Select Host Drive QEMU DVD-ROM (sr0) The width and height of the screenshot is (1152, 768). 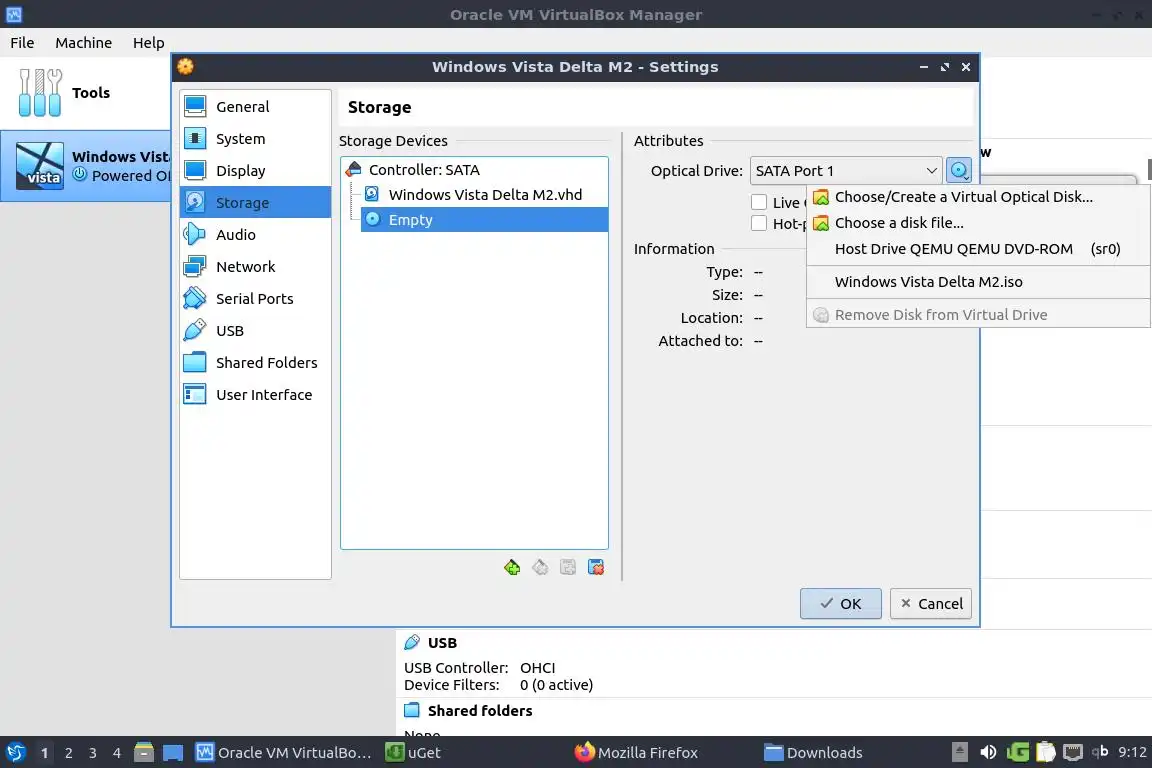[978, 249]
